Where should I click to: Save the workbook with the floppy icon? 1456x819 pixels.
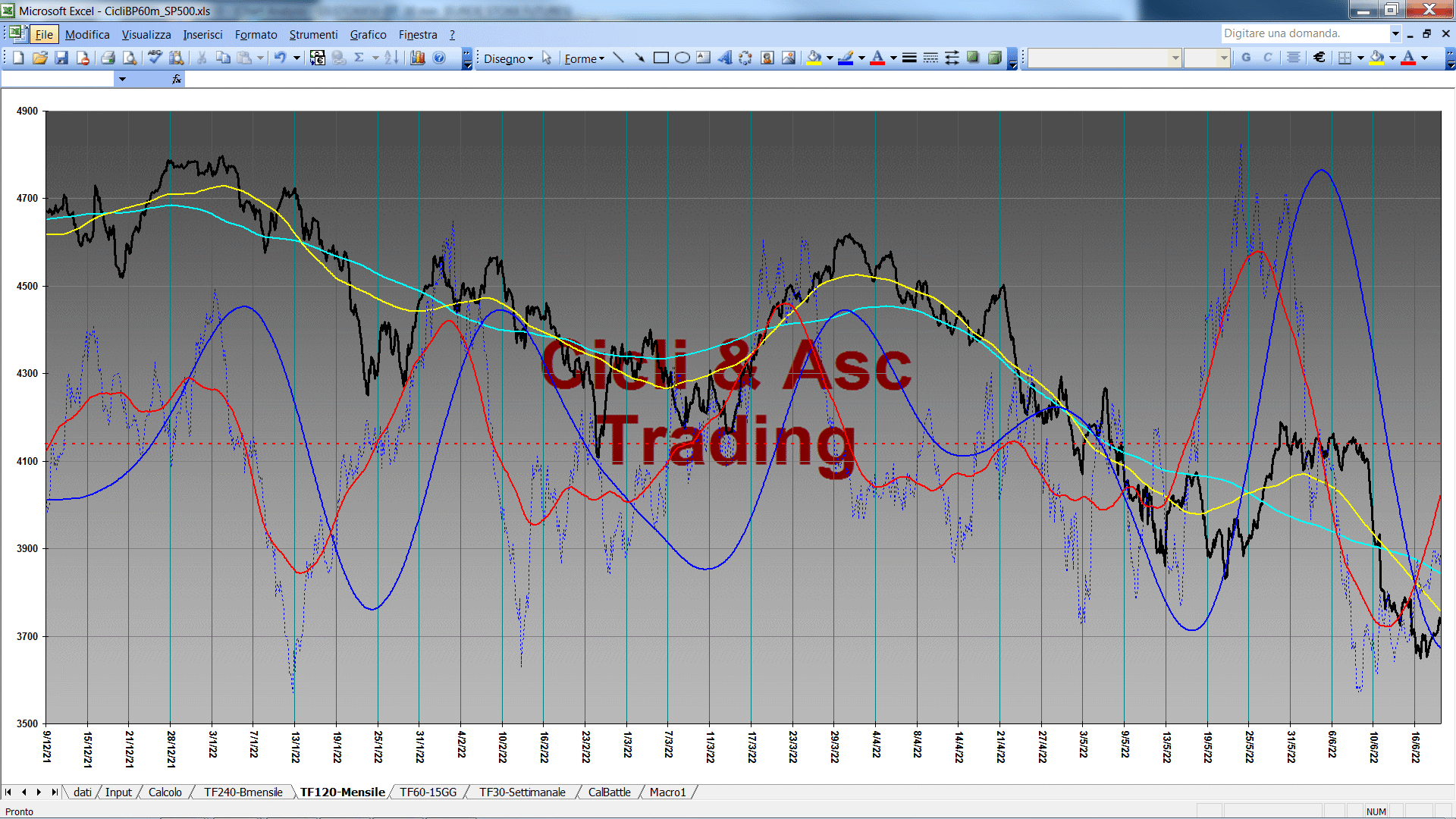61,58
